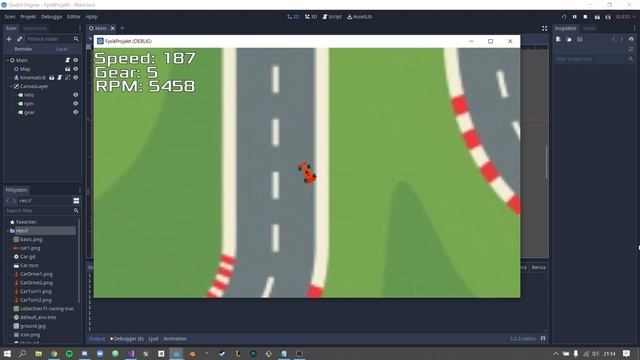This screenshot has width=640, height=360.
Task: Open the AssetLib workspace
Action: [x=360, y=17]
